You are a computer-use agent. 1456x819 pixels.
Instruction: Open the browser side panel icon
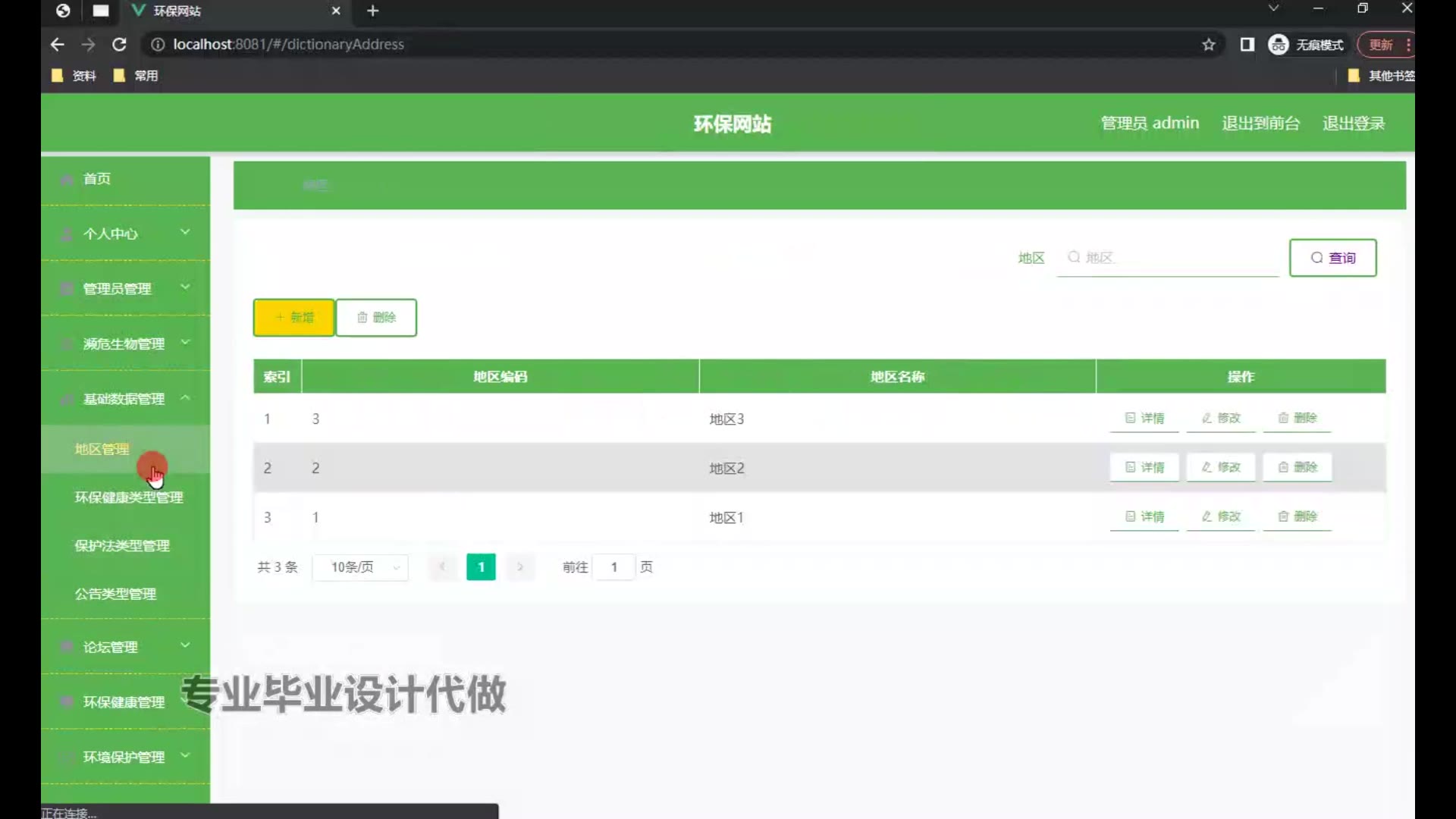click(1247, 45)
